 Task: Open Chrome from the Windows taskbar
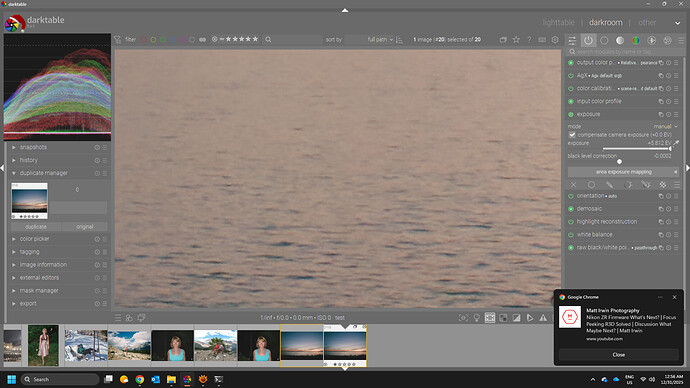139,379
